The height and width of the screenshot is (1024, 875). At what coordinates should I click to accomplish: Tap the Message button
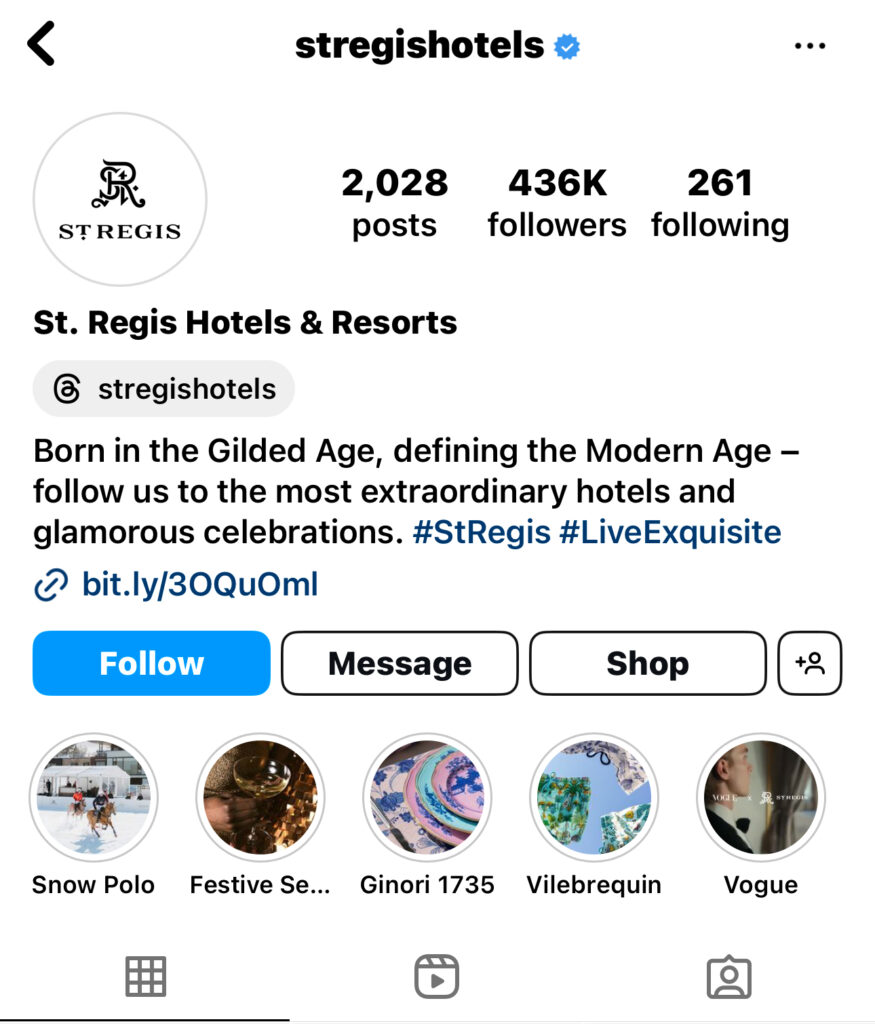coord(400,663)
